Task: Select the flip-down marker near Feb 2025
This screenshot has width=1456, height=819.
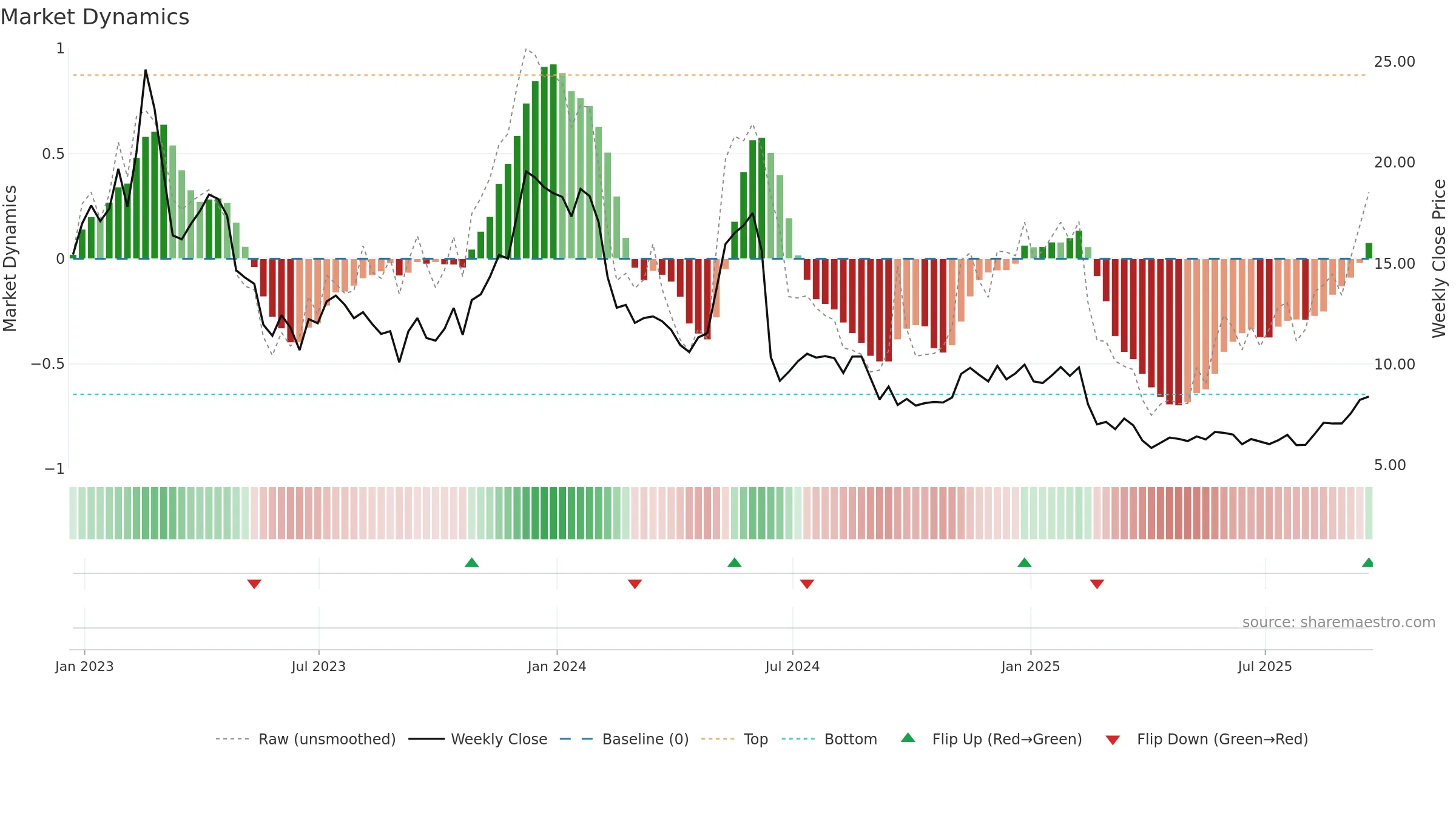Action: click(1097, 584)
